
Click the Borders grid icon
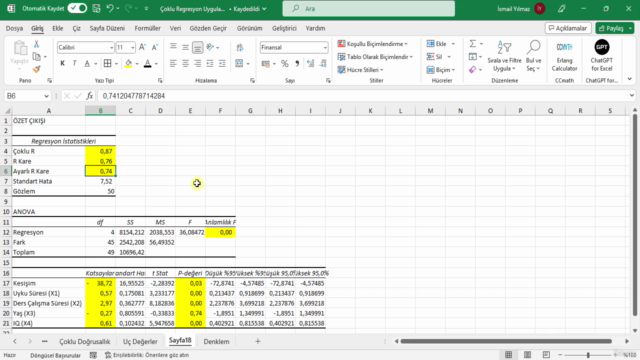(x=107, y=63)
